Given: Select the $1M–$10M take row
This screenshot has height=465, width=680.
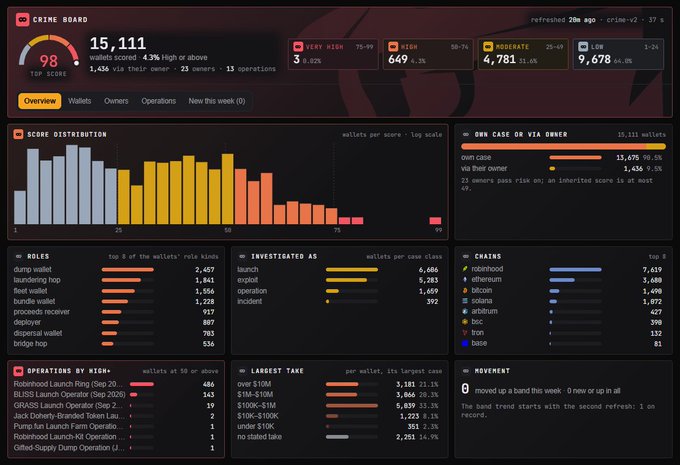Looking at the screenshot, I should pos(338,395).
